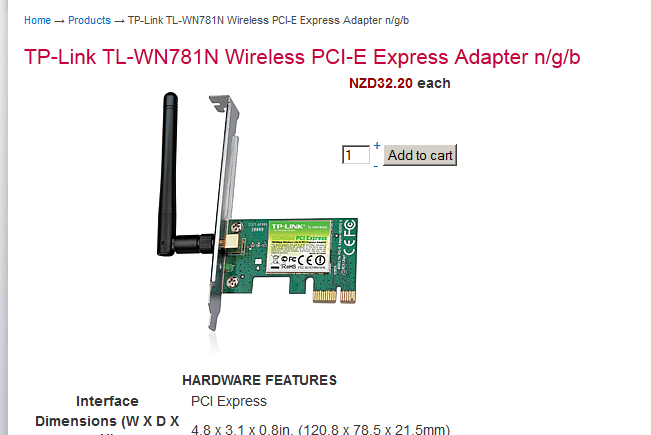651x435 pixels.
Task: Click the metal bracket in product photo
Action: [223, 212]
